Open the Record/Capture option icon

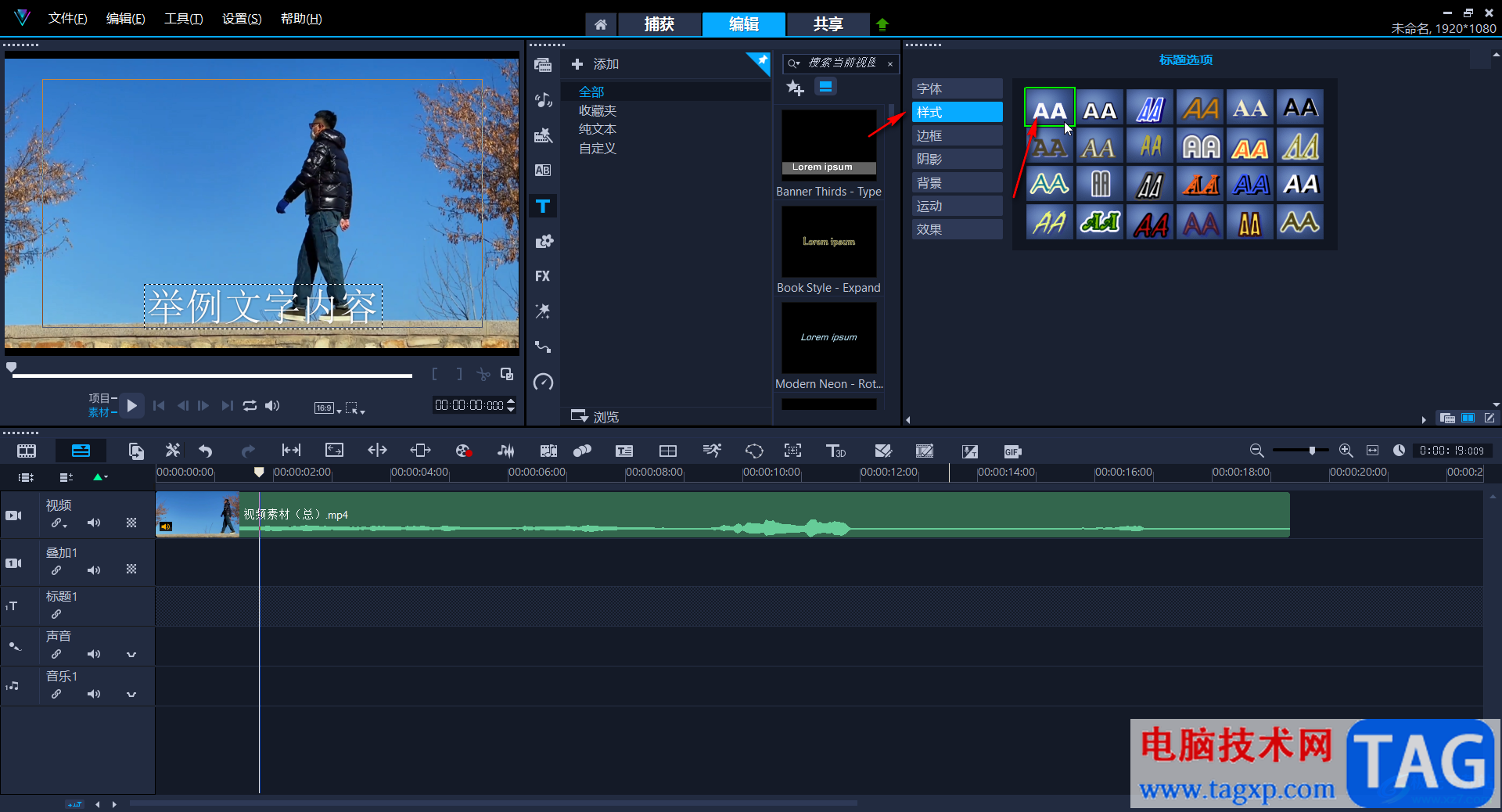464,451
